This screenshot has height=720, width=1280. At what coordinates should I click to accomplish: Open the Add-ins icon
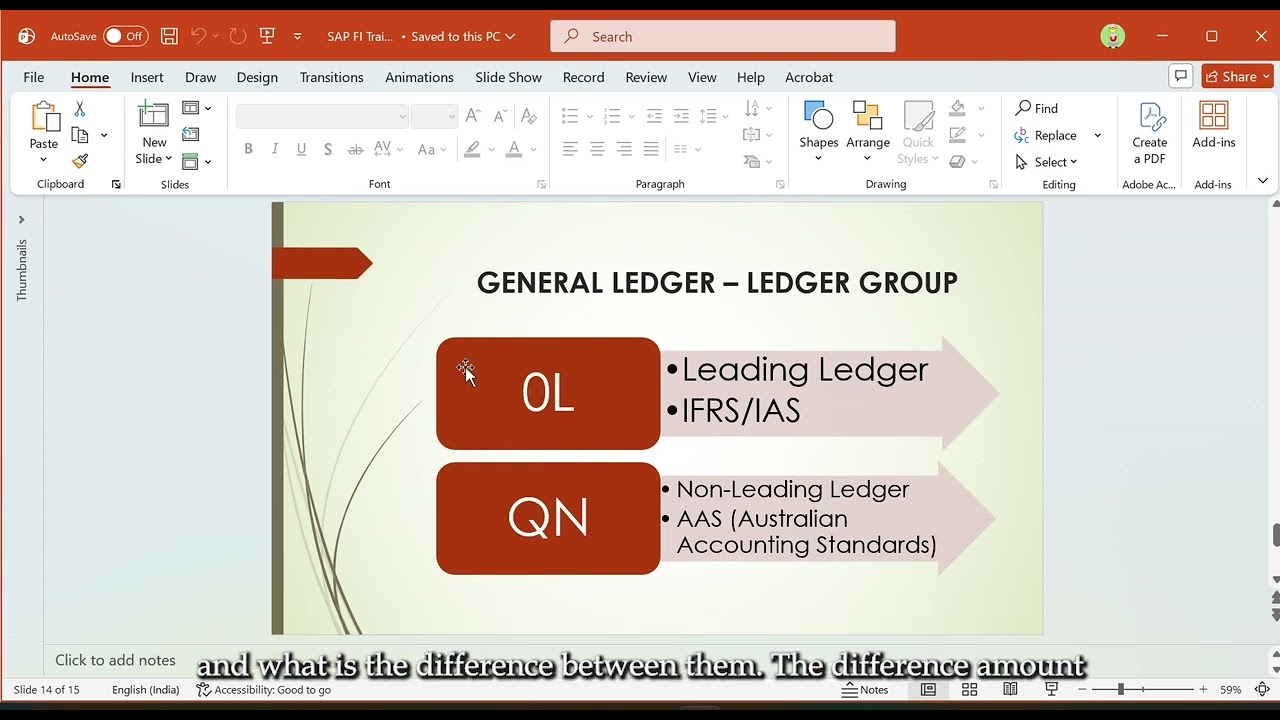(x=1213, y=116)
